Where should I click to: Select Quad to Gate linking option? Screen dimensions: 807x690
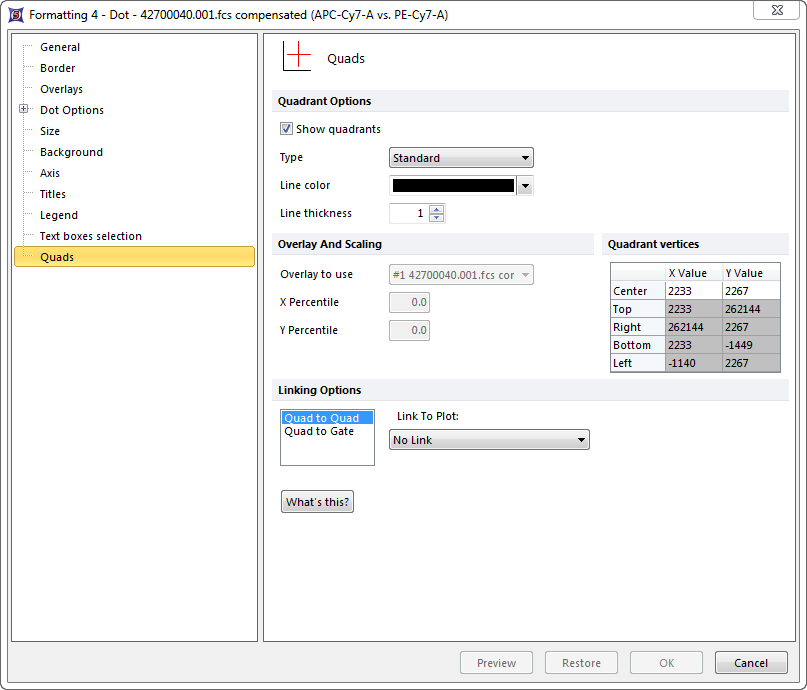tap(319, 432)
